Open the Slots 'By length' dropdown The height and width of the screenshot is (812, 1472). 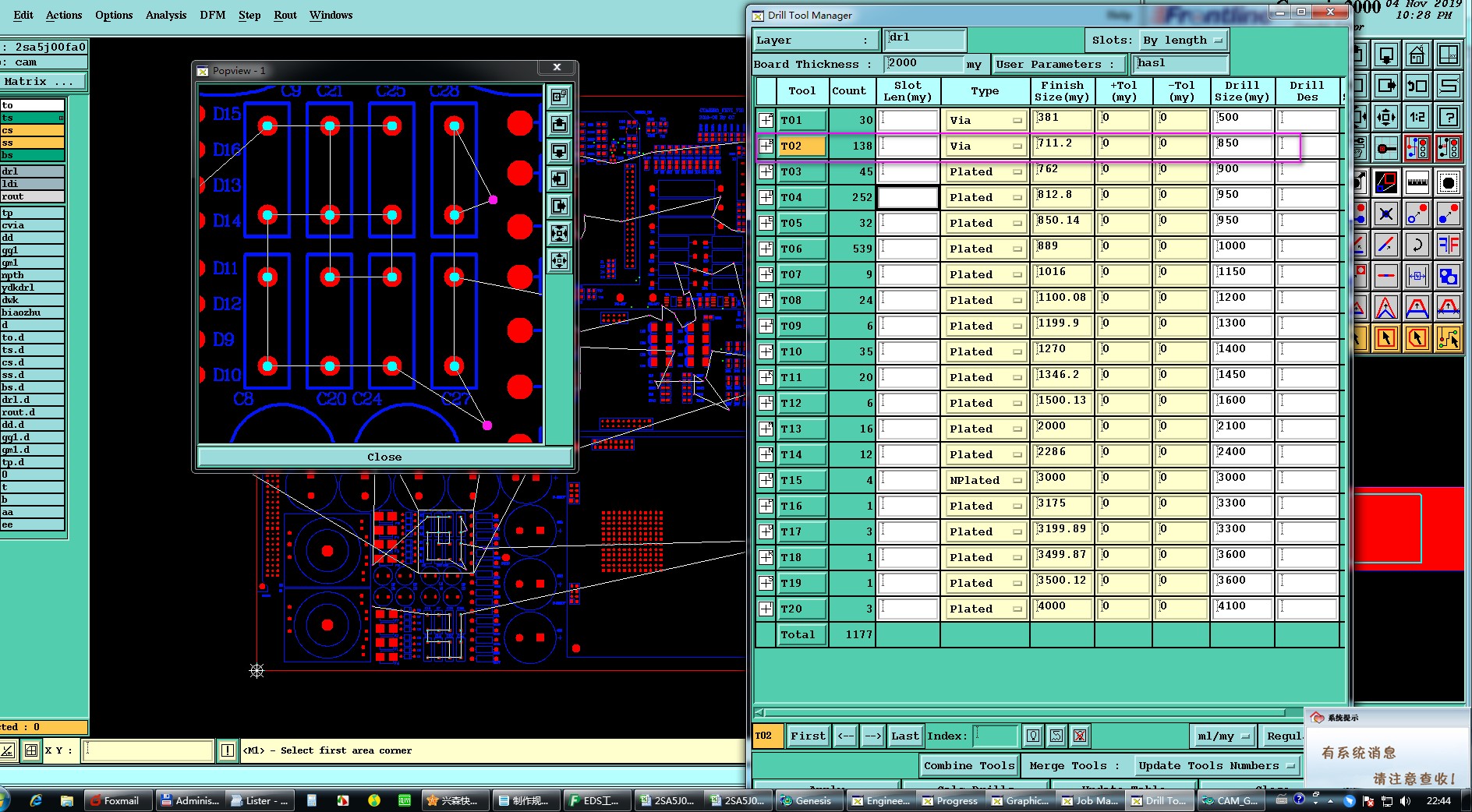(x=1183, y=41)
